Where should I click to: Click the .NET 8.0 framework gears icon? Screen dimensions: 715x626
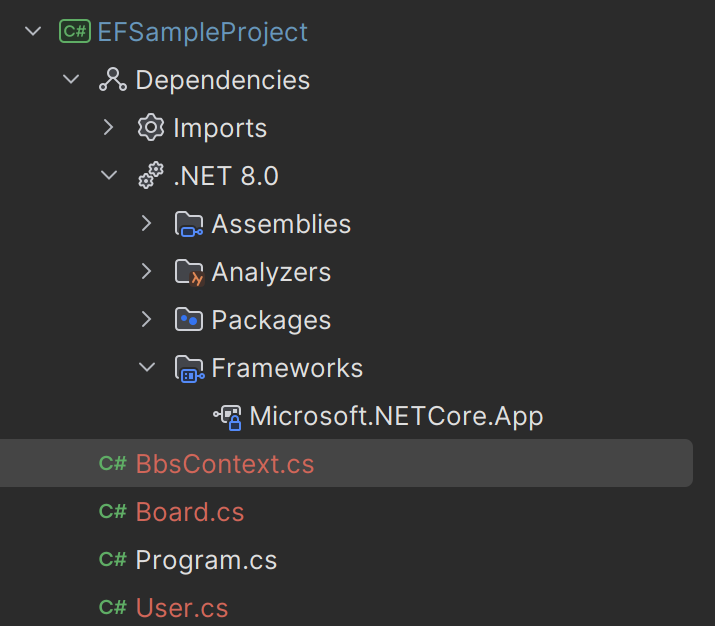pyautogui.click(x=150, y=176)
